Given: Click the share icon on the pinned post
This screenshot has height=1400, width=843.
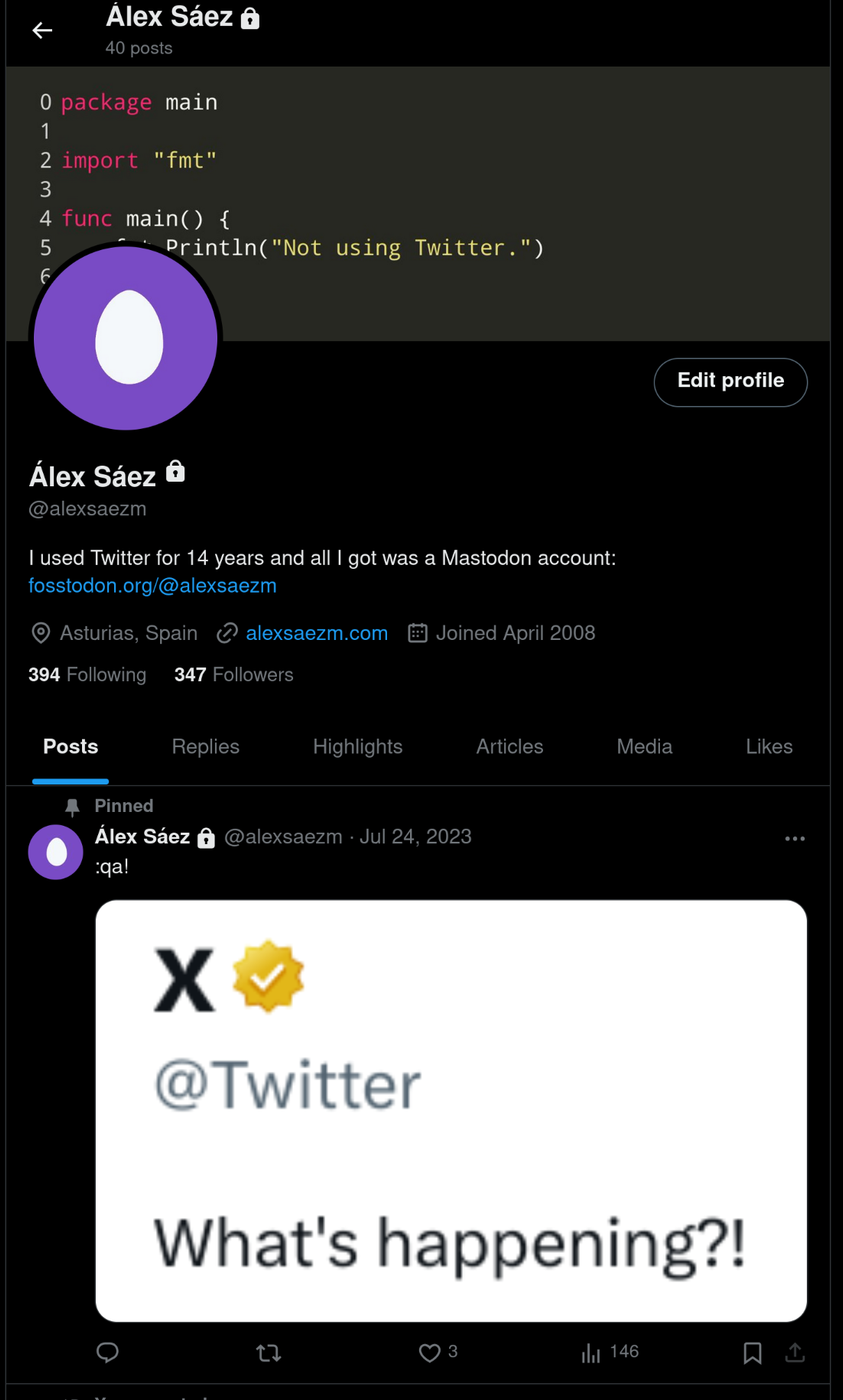Looking at the screenshot, I should point(796,1353).
